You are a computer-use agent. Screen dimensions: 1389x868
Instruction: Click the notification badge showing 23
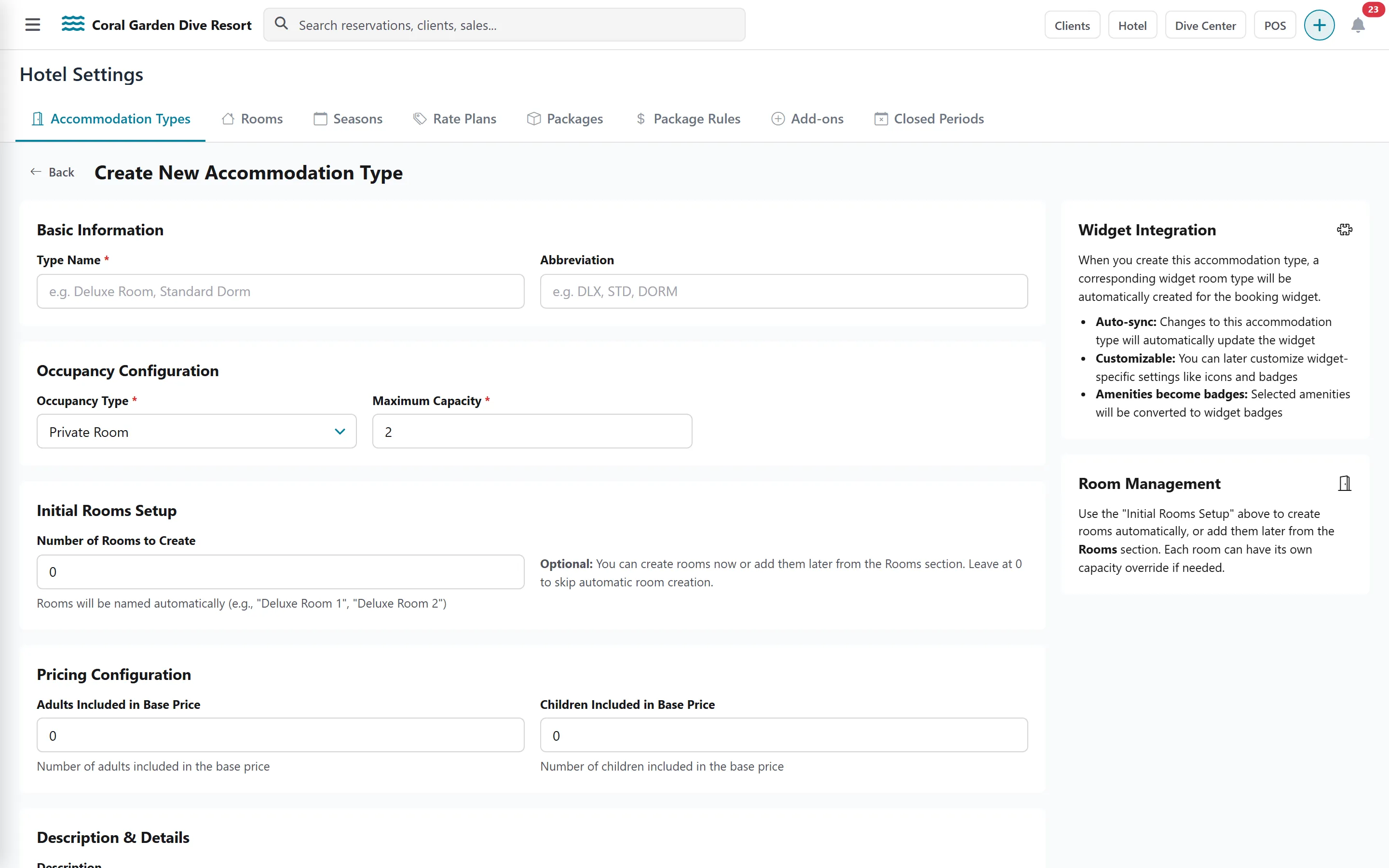1373,9
